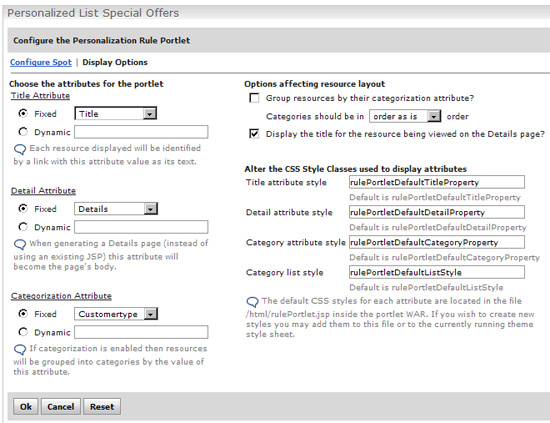Screen dimensions: 550x423
Task: Choose Fixed radio for Categorization Attribute
Action: click(23, 314)
